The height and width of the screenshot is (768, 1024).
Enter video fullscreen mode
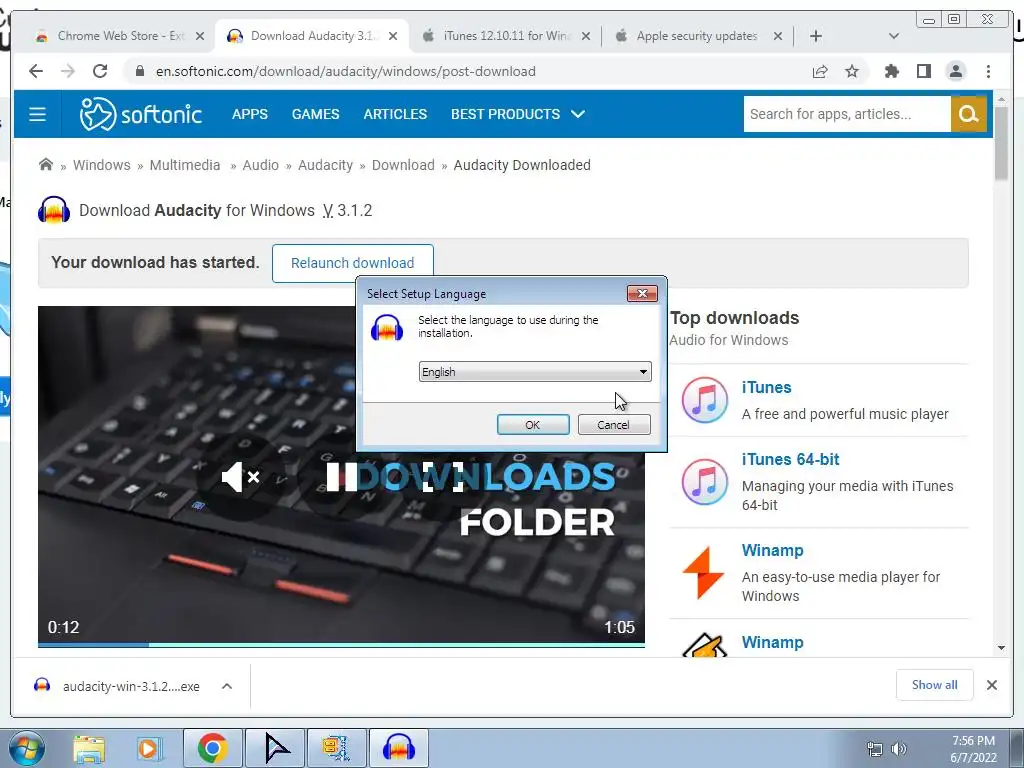coord(442,477)
